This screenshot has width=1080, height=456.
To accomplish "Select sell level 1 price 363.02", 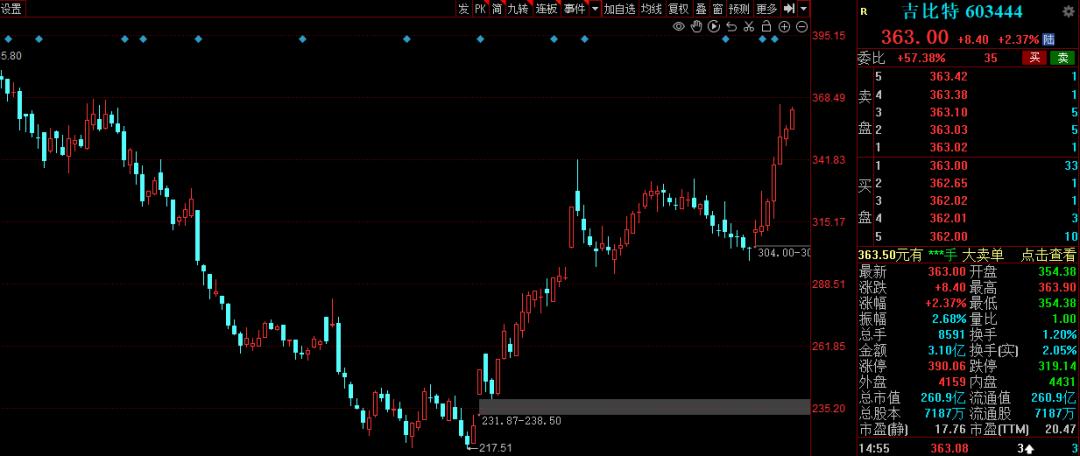I will pyautogui.click(x=948, y=147).
